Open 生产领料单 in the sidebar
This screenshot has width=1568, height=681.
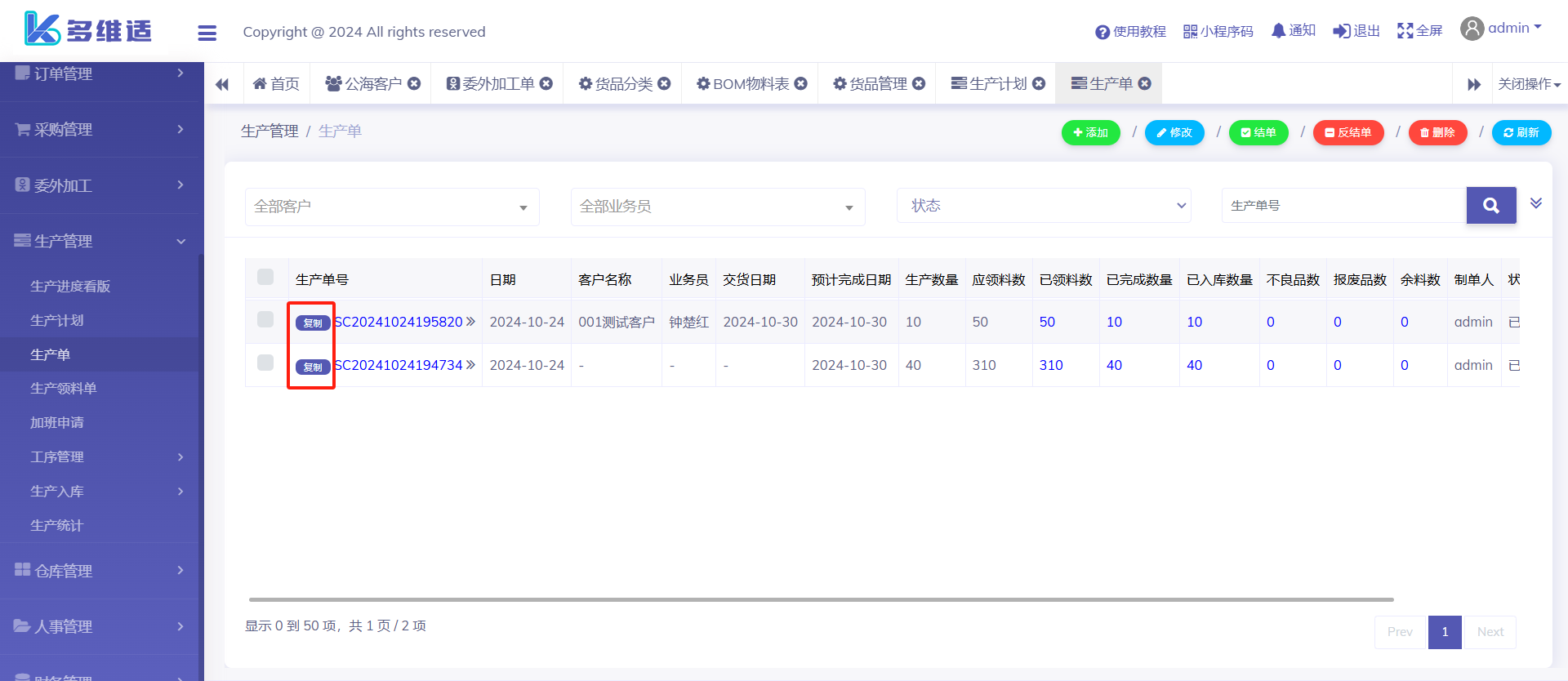coord(64,389)
